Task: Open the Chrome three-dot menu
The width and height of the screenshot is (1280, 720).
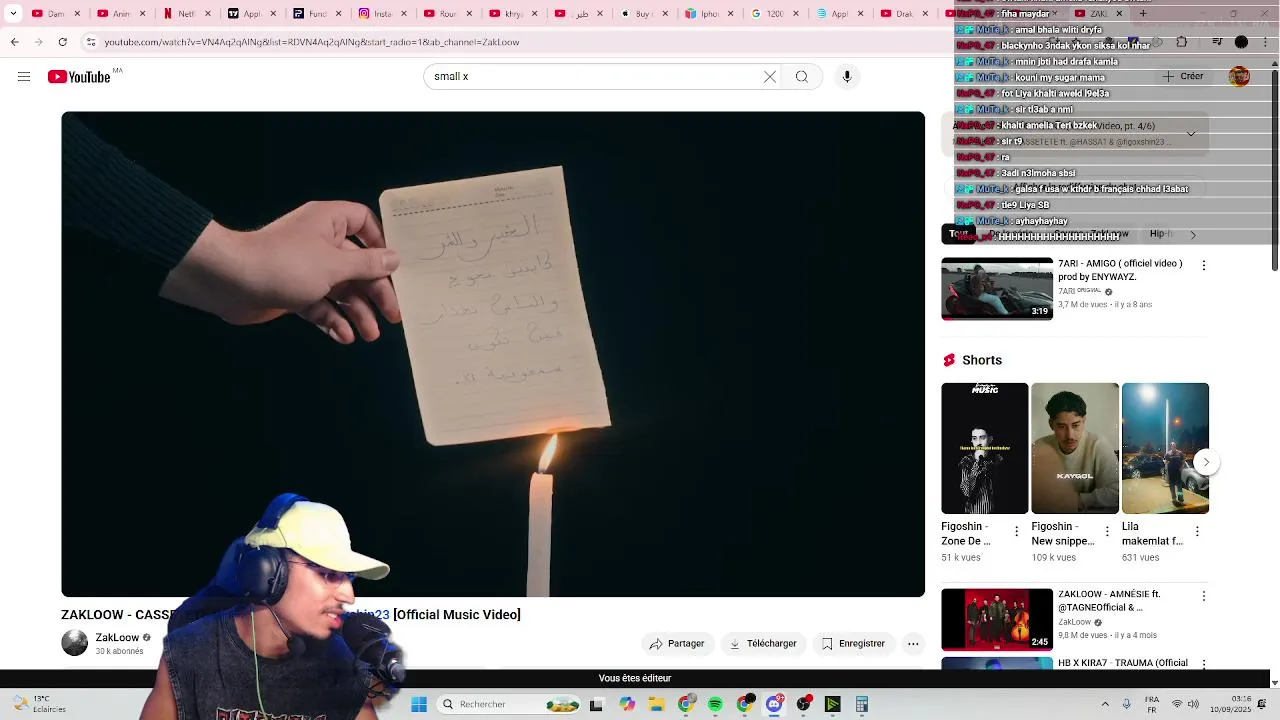Action: click(1266, 42)
